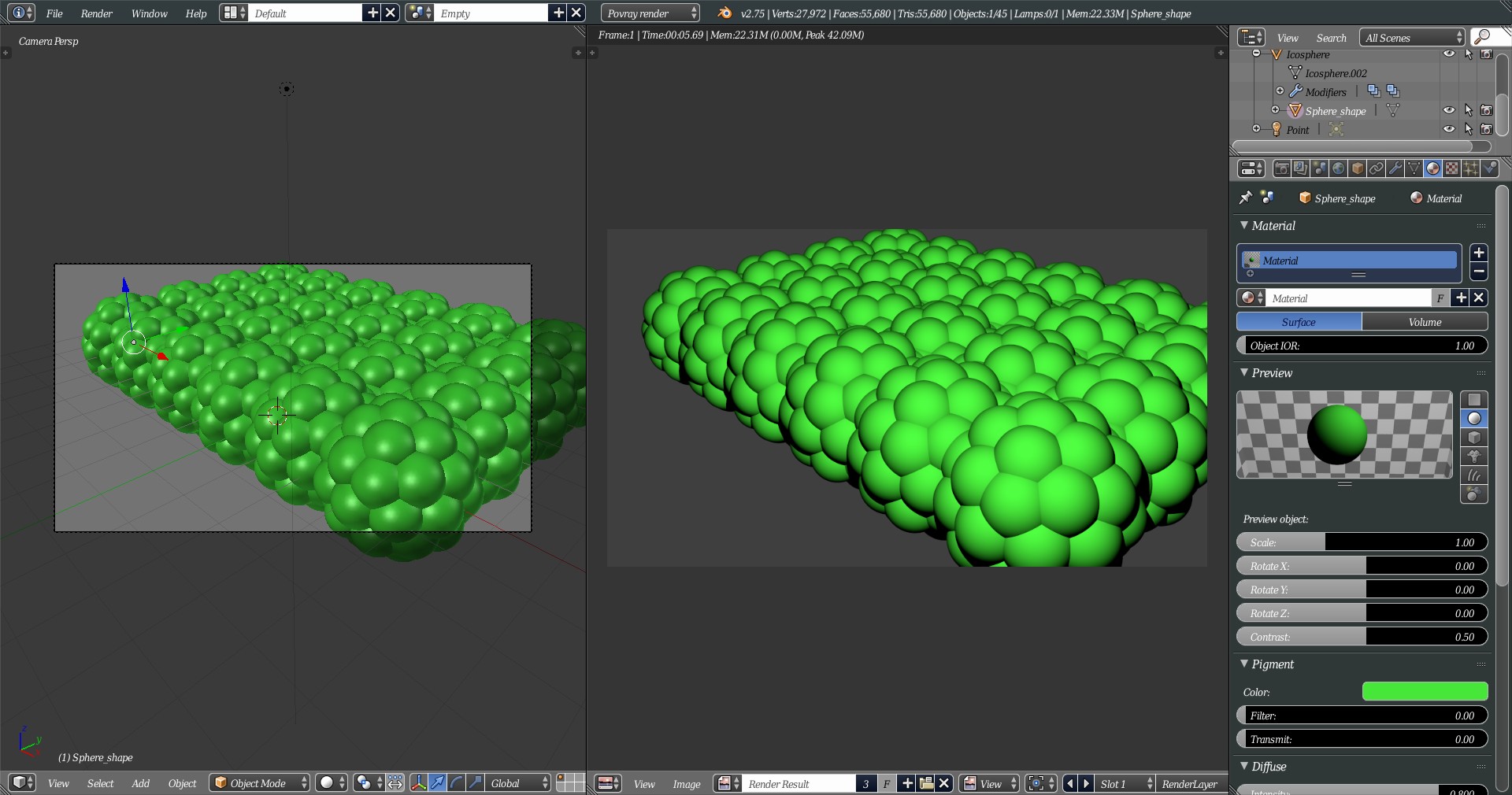Open the World properties tab icon
1512x795 pixels.
click(x=1339, y=168)
